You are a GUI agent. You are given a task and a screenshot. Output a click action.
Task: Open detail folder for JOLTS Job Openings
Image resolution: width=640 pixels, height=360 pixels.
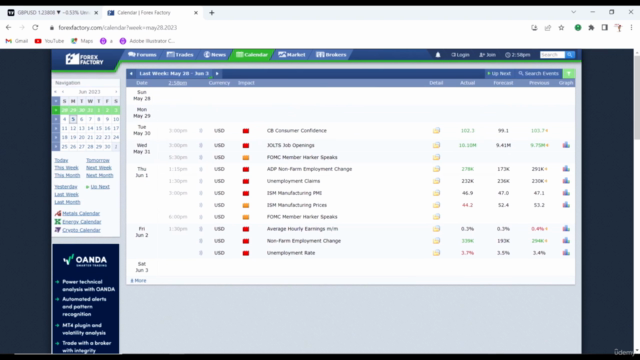coord(436,145)
